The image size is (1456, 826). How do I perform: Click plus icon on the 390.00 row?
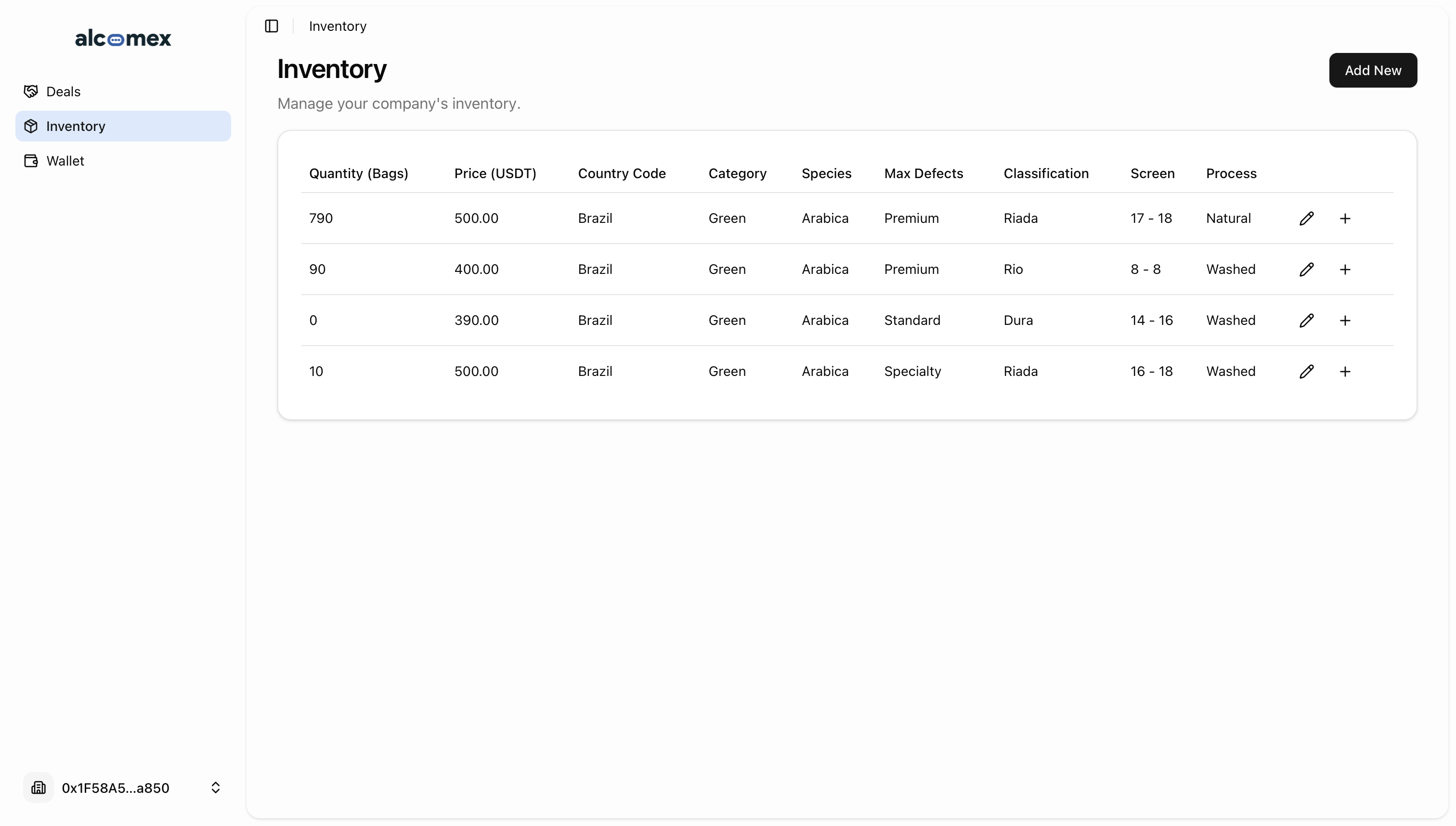click(x=1345, y=321)
